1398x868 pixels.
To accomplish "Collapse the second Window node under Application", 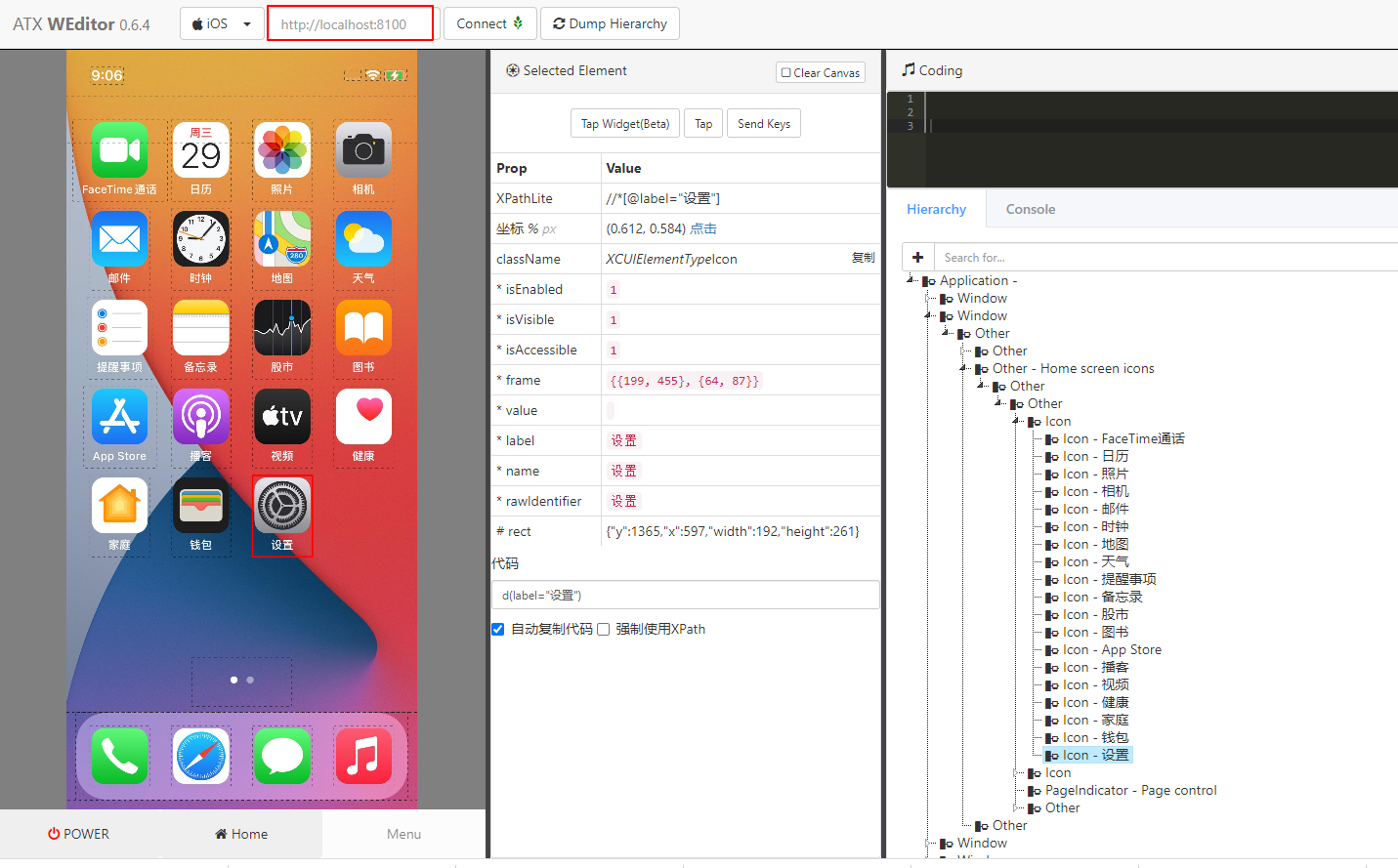I will pyautogui.click(x=928, y=315).
